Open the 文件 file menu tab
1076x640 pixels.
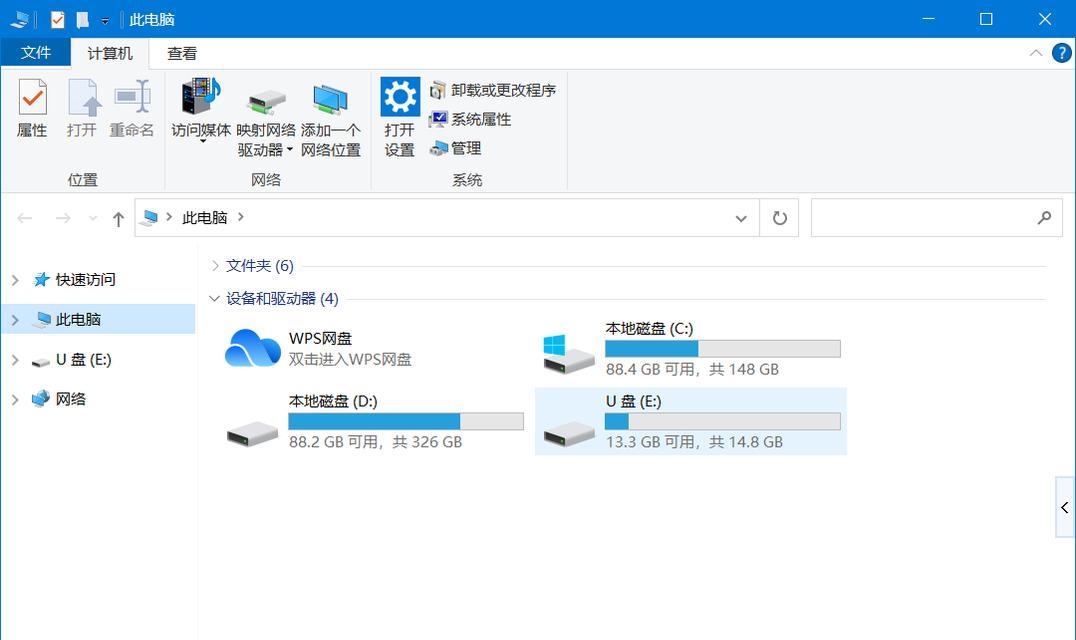click(x=35, y=53)
